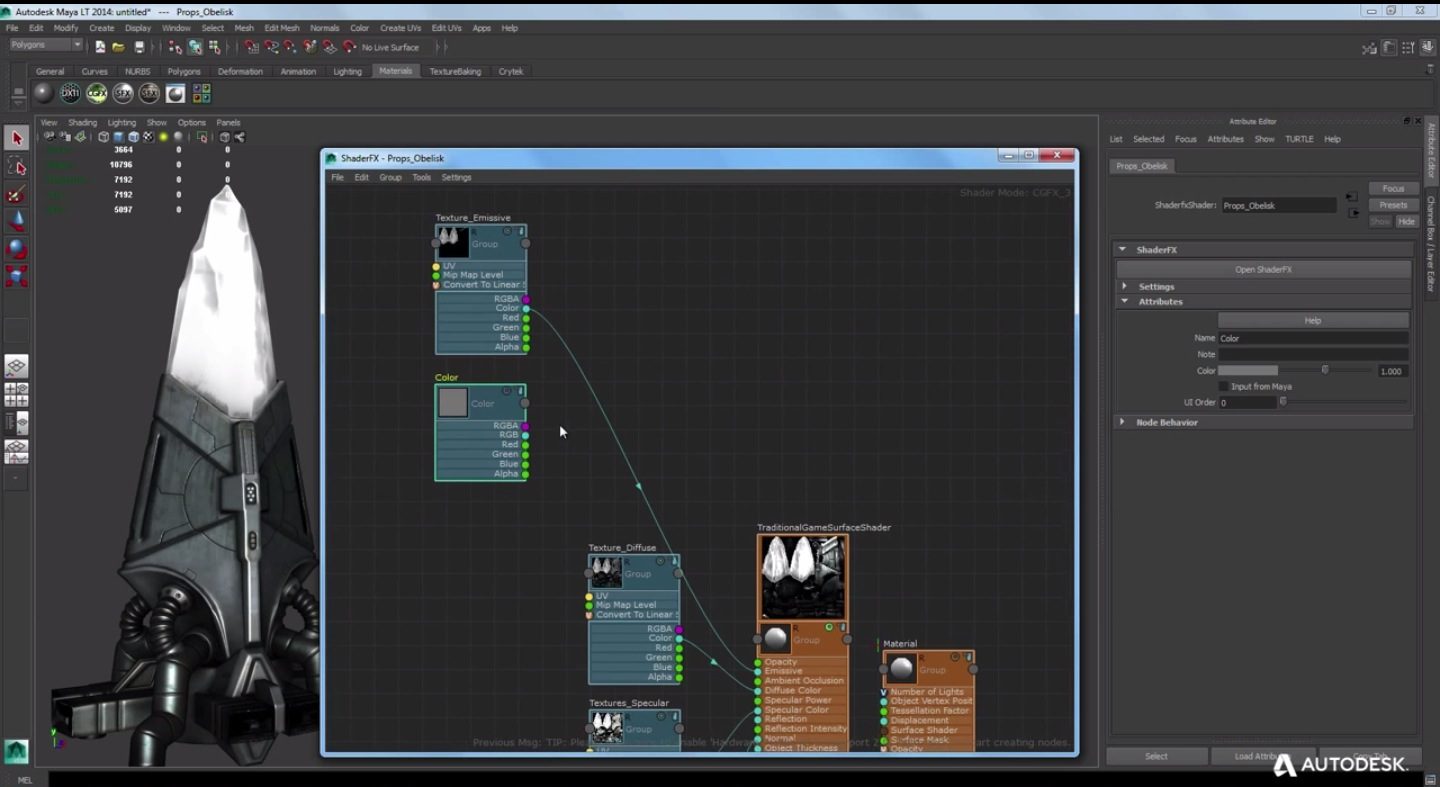Viewport: 1440px width, 787px height.
Task: Click the DX11 shader shelf icon
Action: tap(70, 93)
